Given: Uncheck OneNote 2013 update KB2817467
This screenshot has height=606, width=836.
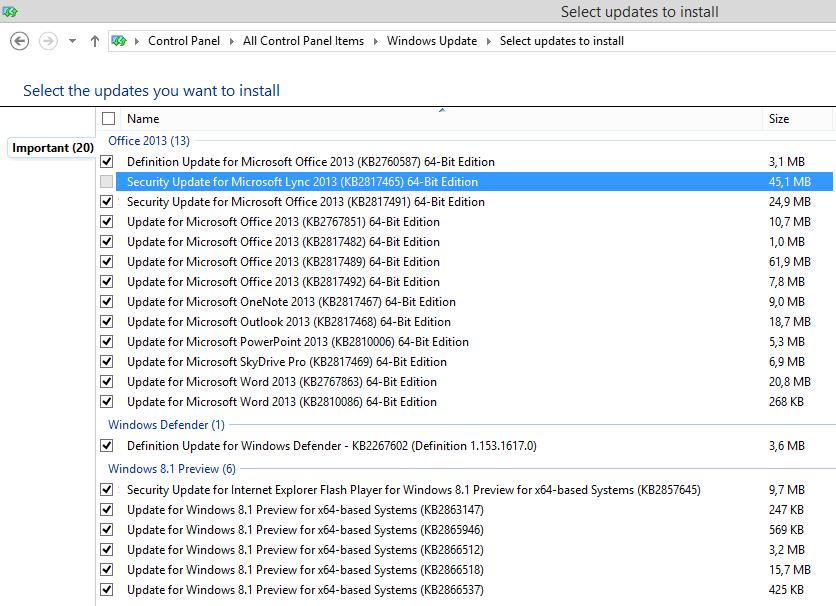Looking at the screenshot, I should click(x=107, y=301).
